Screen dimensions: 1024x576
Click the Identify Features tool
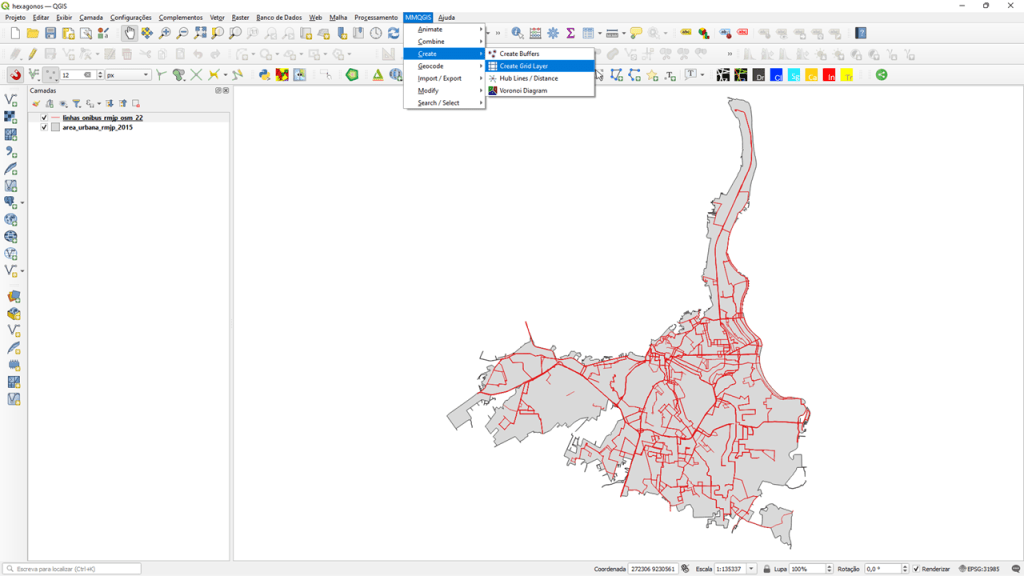coord(517,33)
